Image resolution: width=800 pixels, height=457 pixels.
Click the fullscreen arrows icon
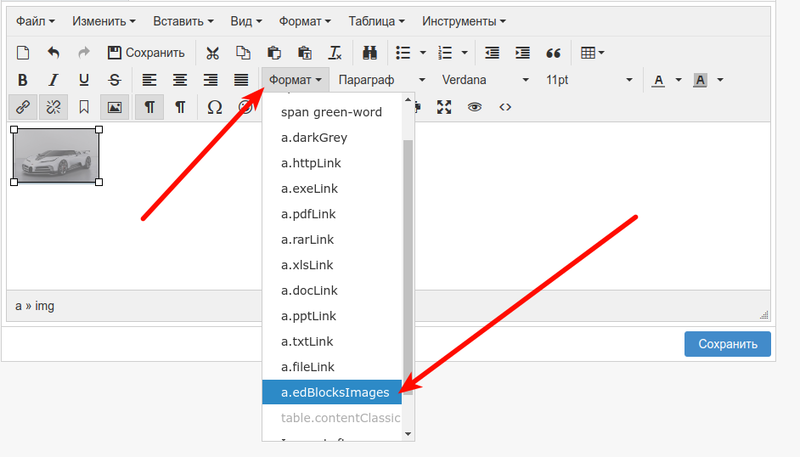tap(444, 107)
